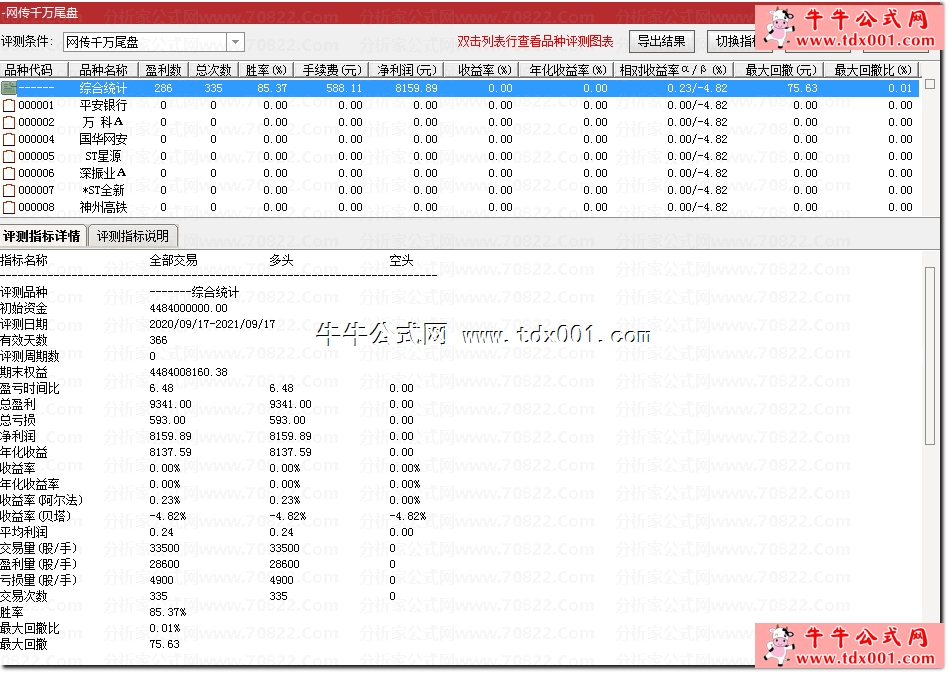Click the icon for row 000002

[x=8, y=122]
